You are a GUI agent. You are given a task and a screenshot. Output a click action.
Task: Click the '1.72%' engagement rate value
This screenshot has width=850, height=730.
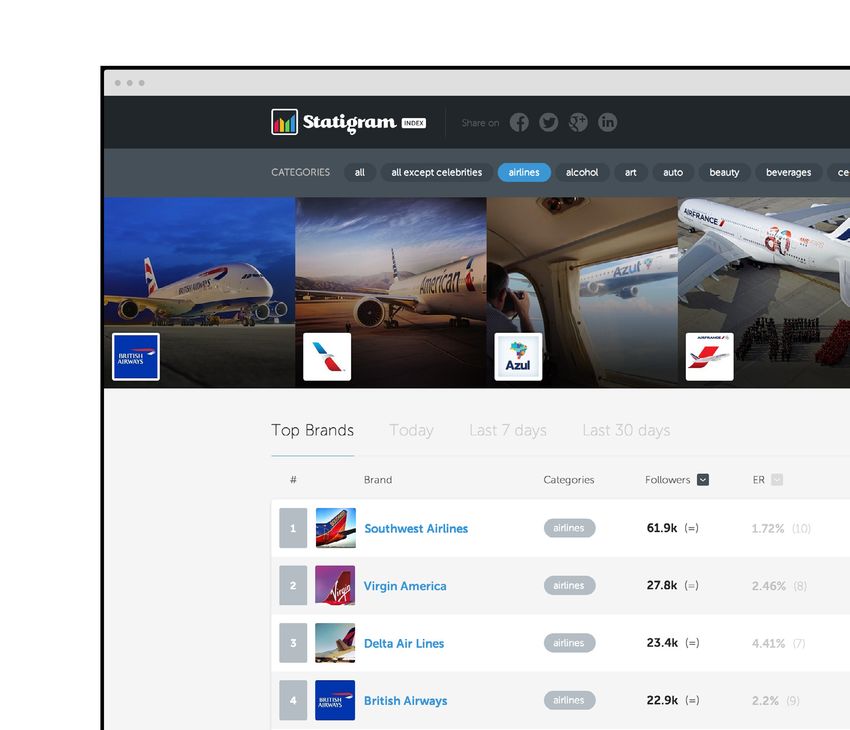coord(768,528)
